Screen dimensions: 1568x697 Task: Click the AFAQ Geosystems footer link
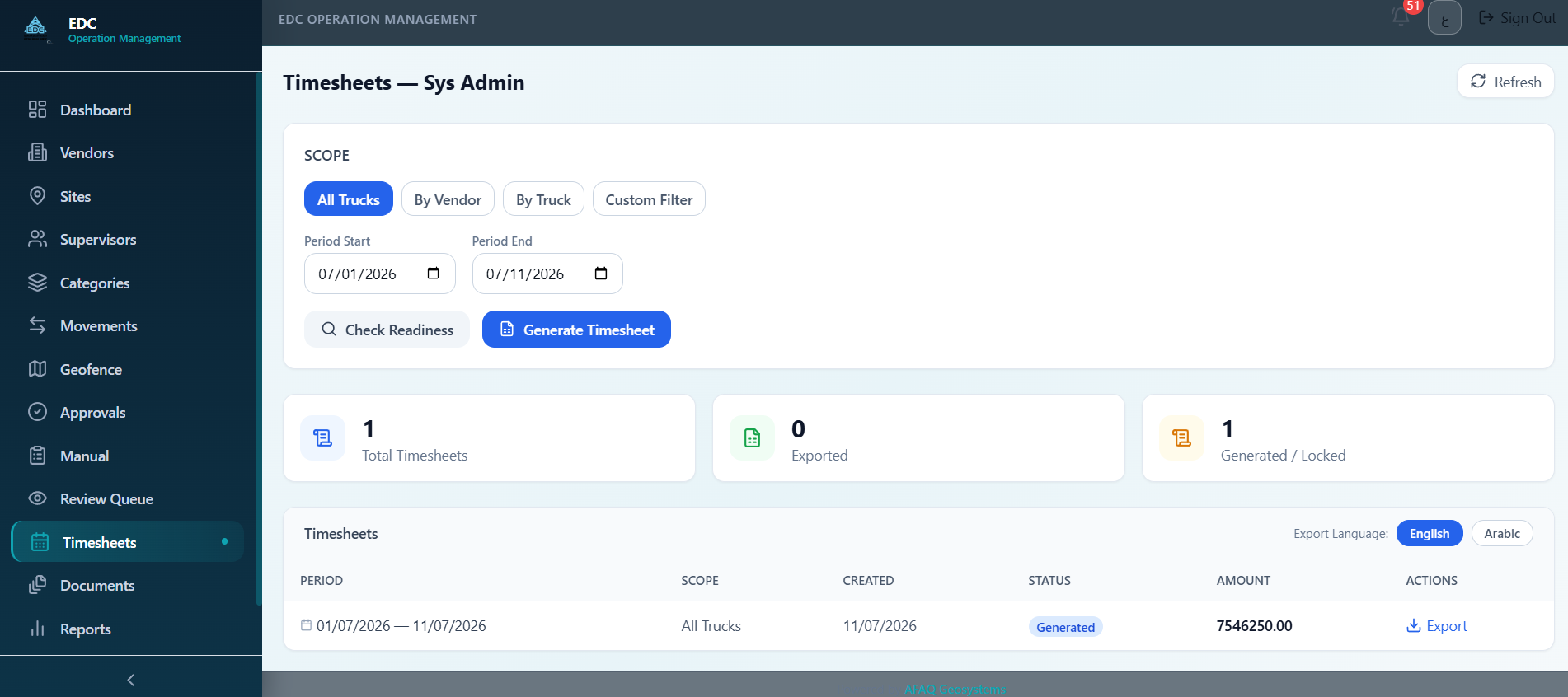point(955,690)
